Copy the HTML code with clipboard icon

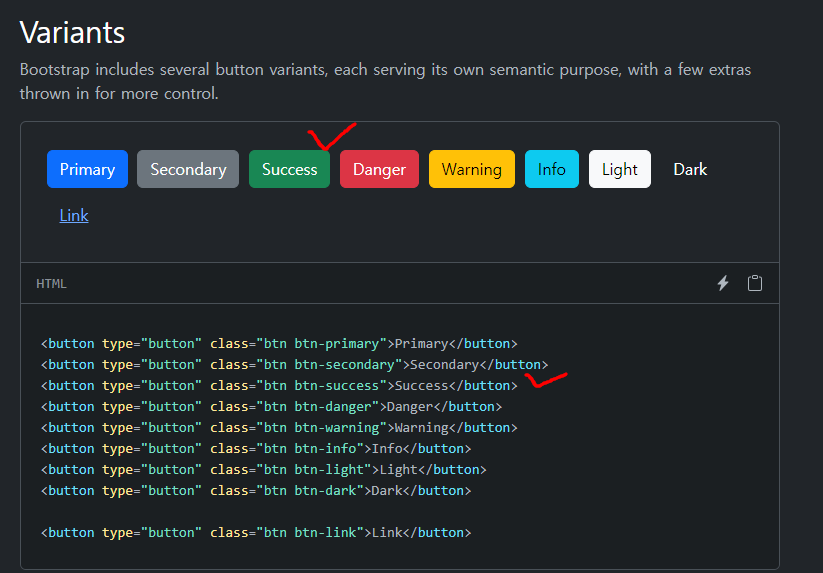pyautogui.click(x=755, y=283)
